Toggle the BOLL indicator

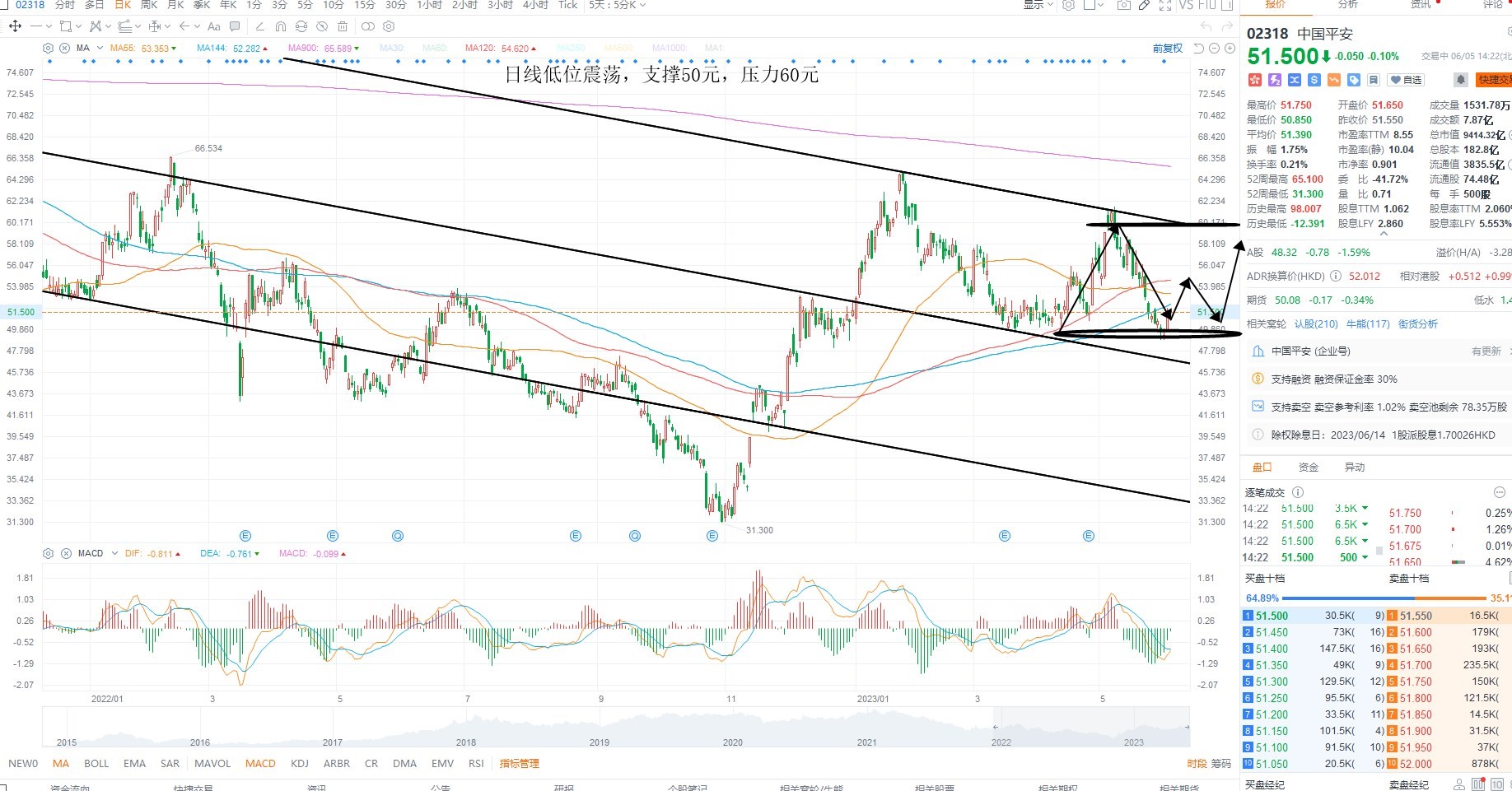96,764
